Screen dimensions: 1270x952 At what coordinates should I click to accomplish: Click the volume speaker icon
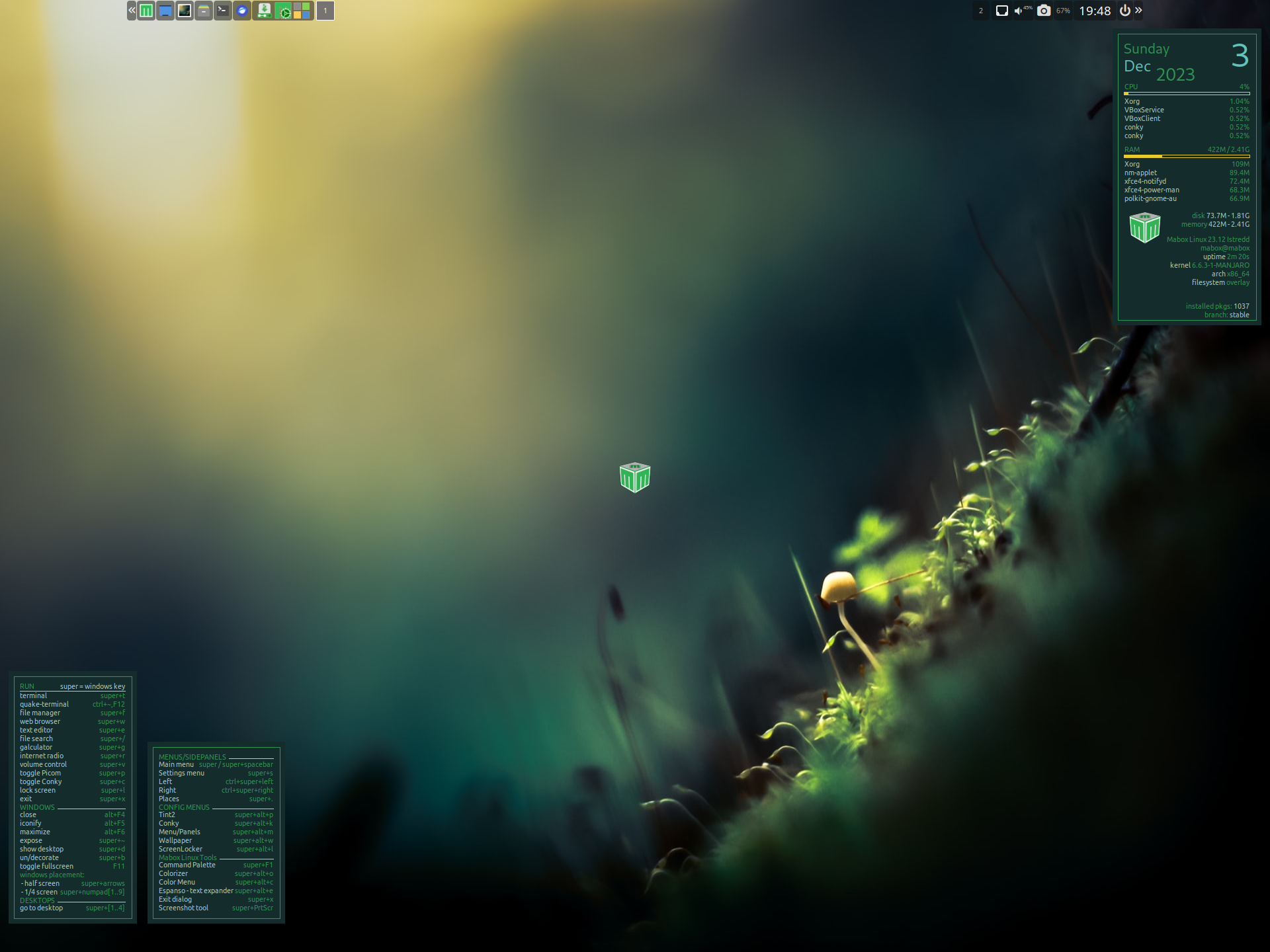click(x=1019, y=11)
